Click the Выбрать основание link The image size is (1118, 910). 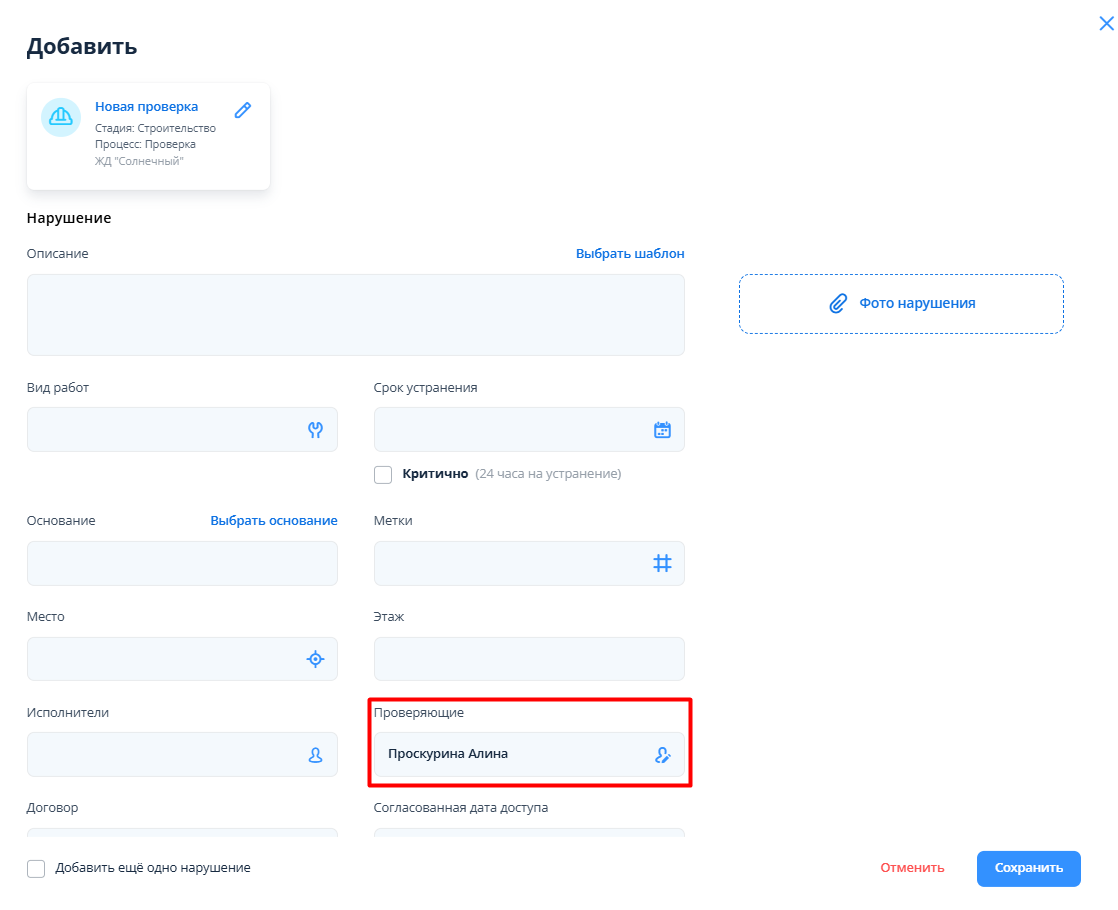273,521
